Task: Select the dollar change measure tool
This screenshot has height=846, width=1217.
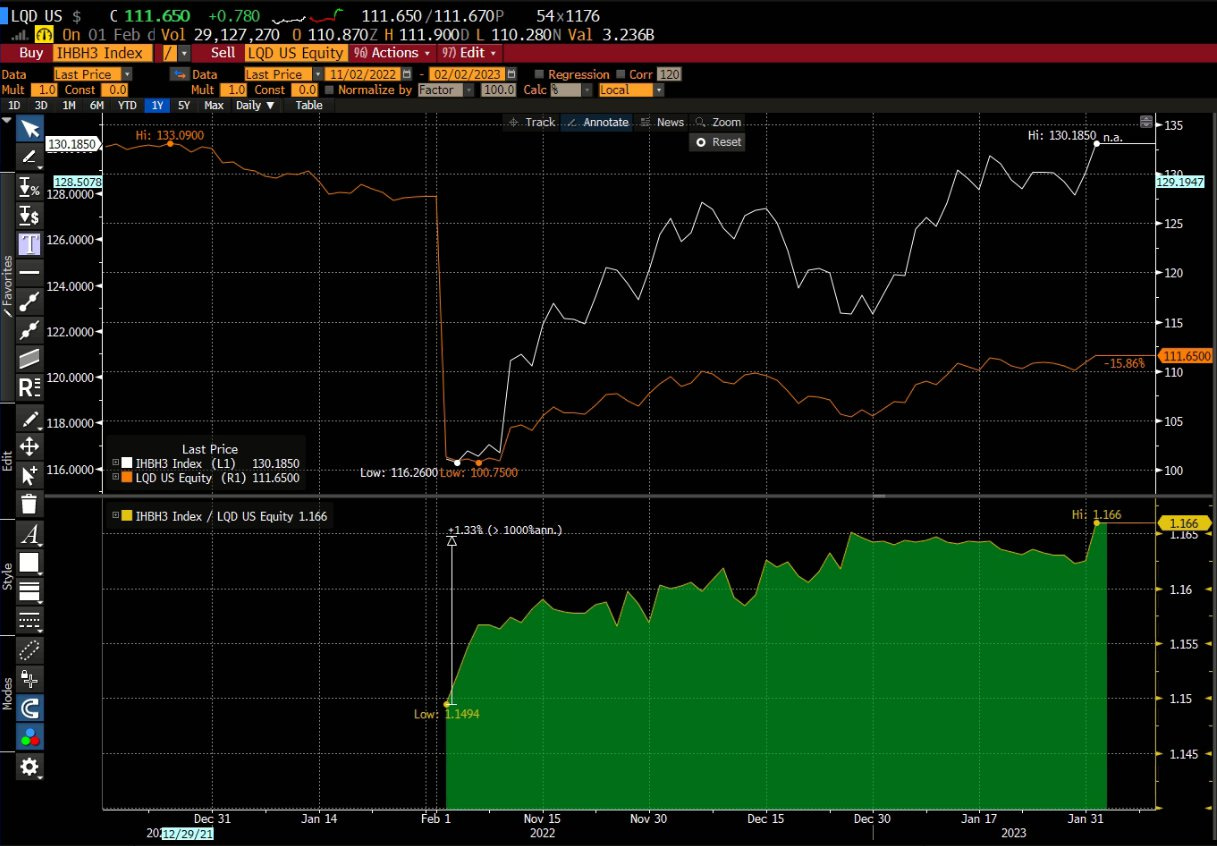Action: coord(30,215)
